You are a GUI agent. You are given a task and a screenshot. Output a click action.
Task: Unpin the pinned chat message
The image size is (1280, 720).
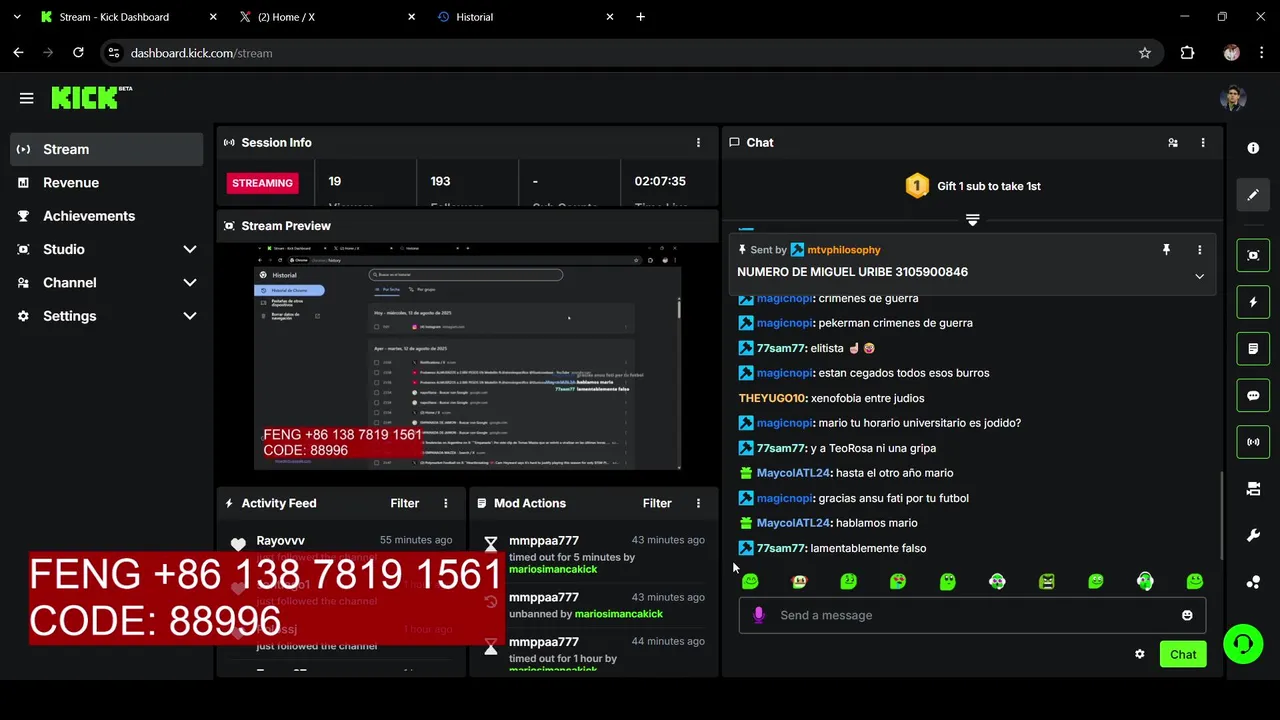(1166, 250)
